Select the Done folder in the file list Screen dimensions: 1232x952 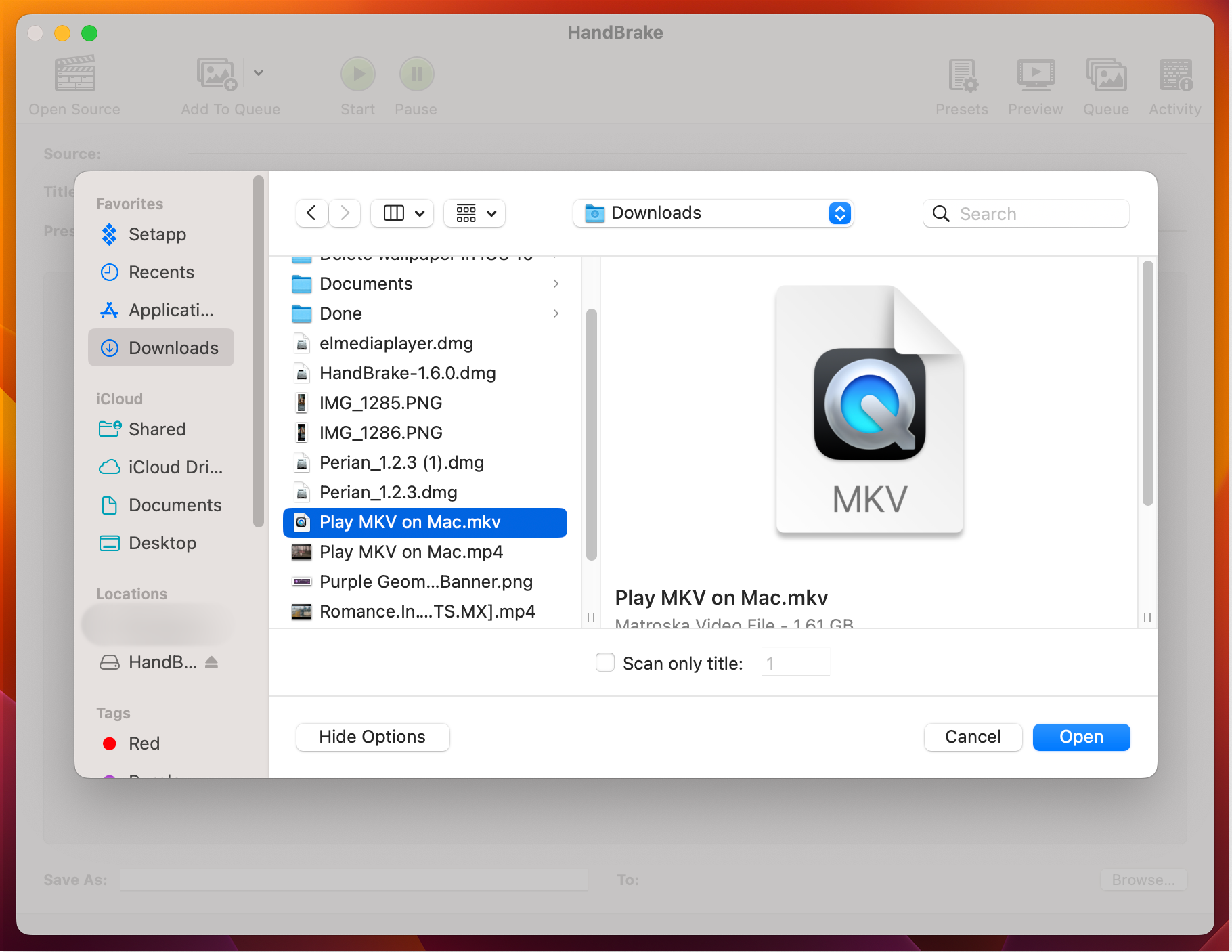pos(425,313)
